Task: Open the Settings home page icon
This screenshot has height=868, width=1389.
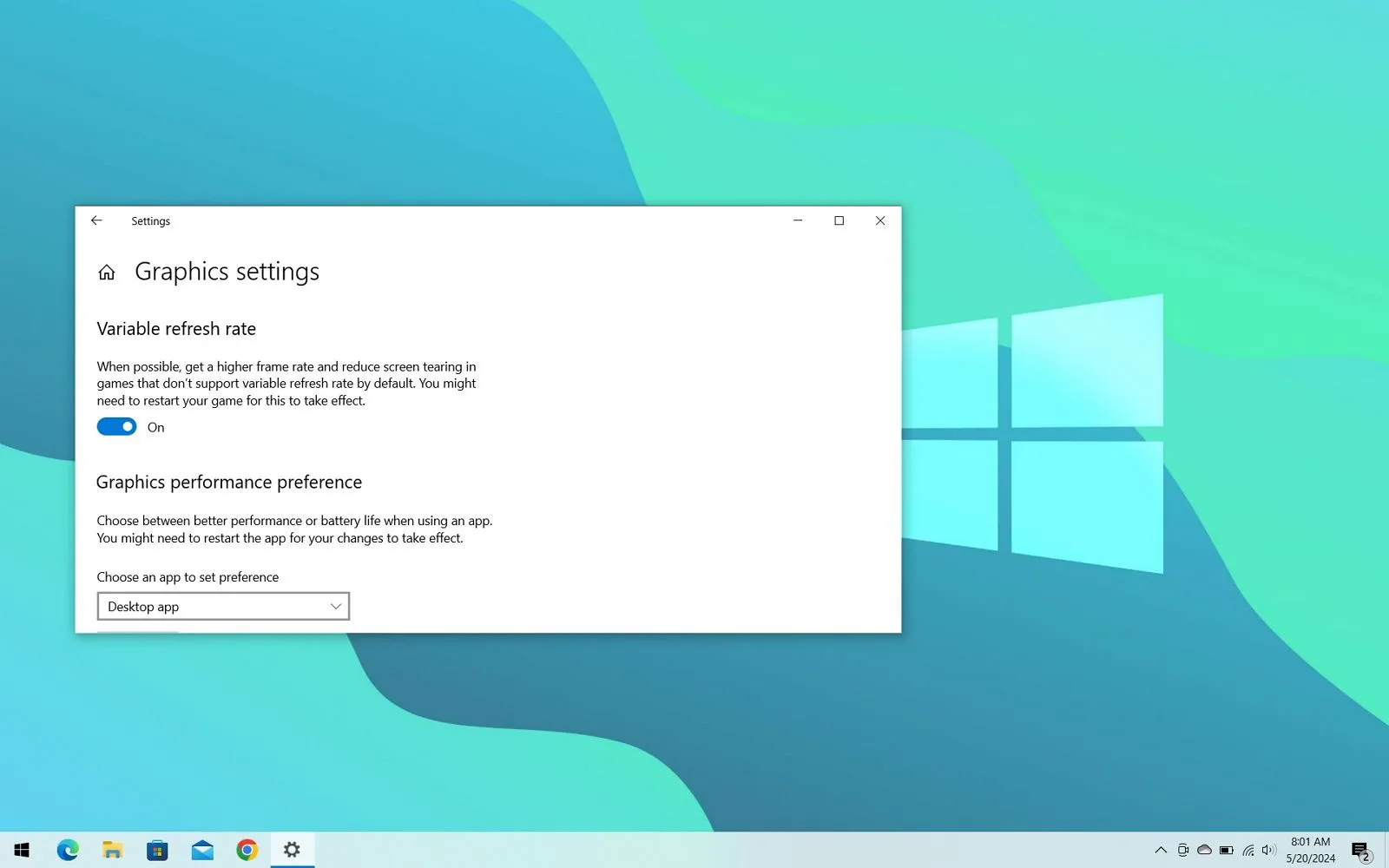Action: coord(106,272)
